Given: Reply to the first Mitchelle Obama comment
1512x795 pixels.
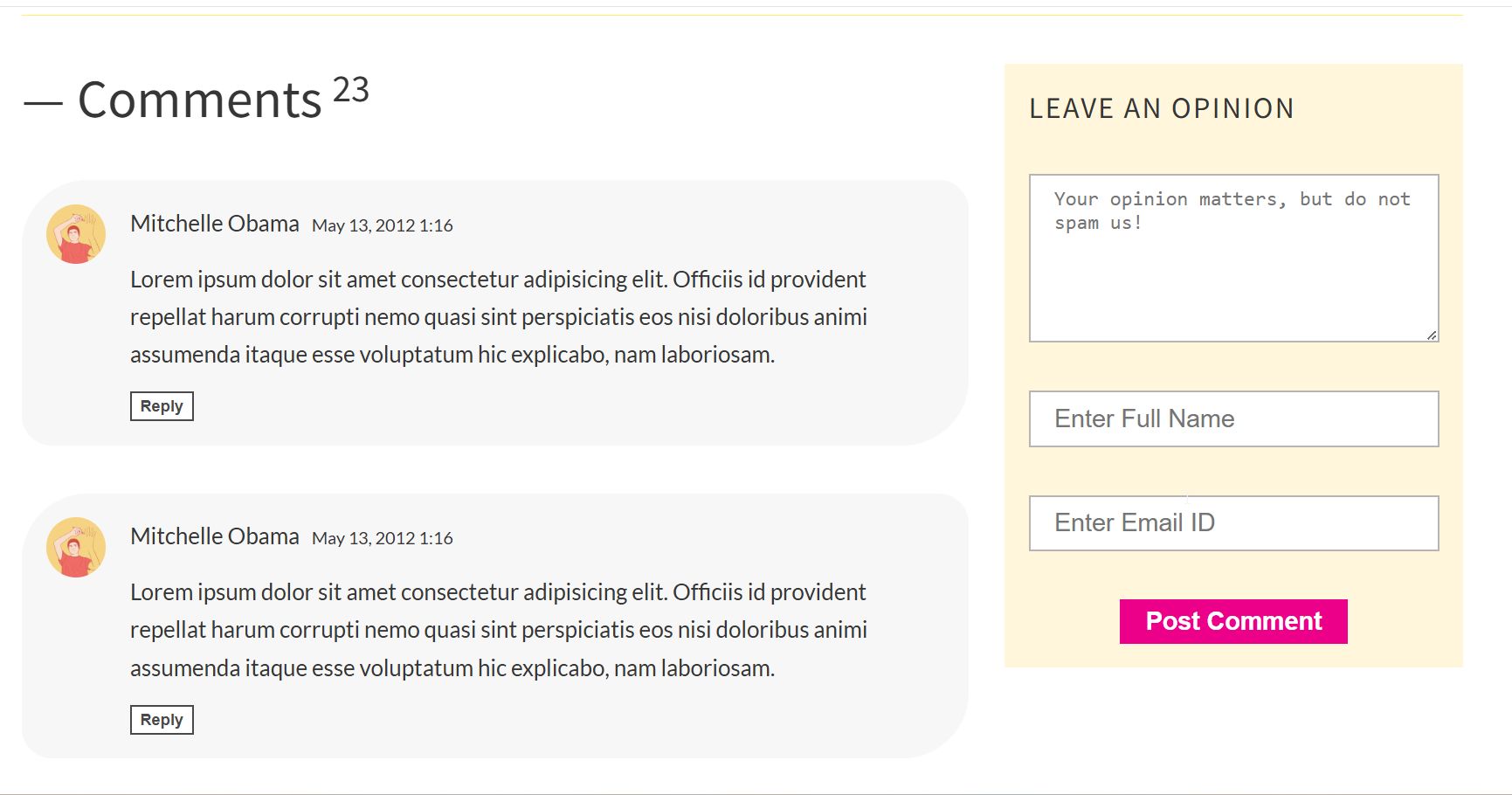Looking at the screenshot, I should (x=162, y=406).
